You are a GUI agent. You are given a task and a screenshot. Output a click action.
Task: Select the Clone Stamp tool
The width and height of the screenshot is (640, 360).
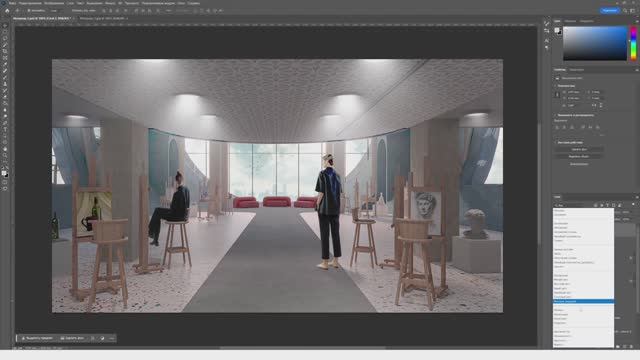coord(5,84)
